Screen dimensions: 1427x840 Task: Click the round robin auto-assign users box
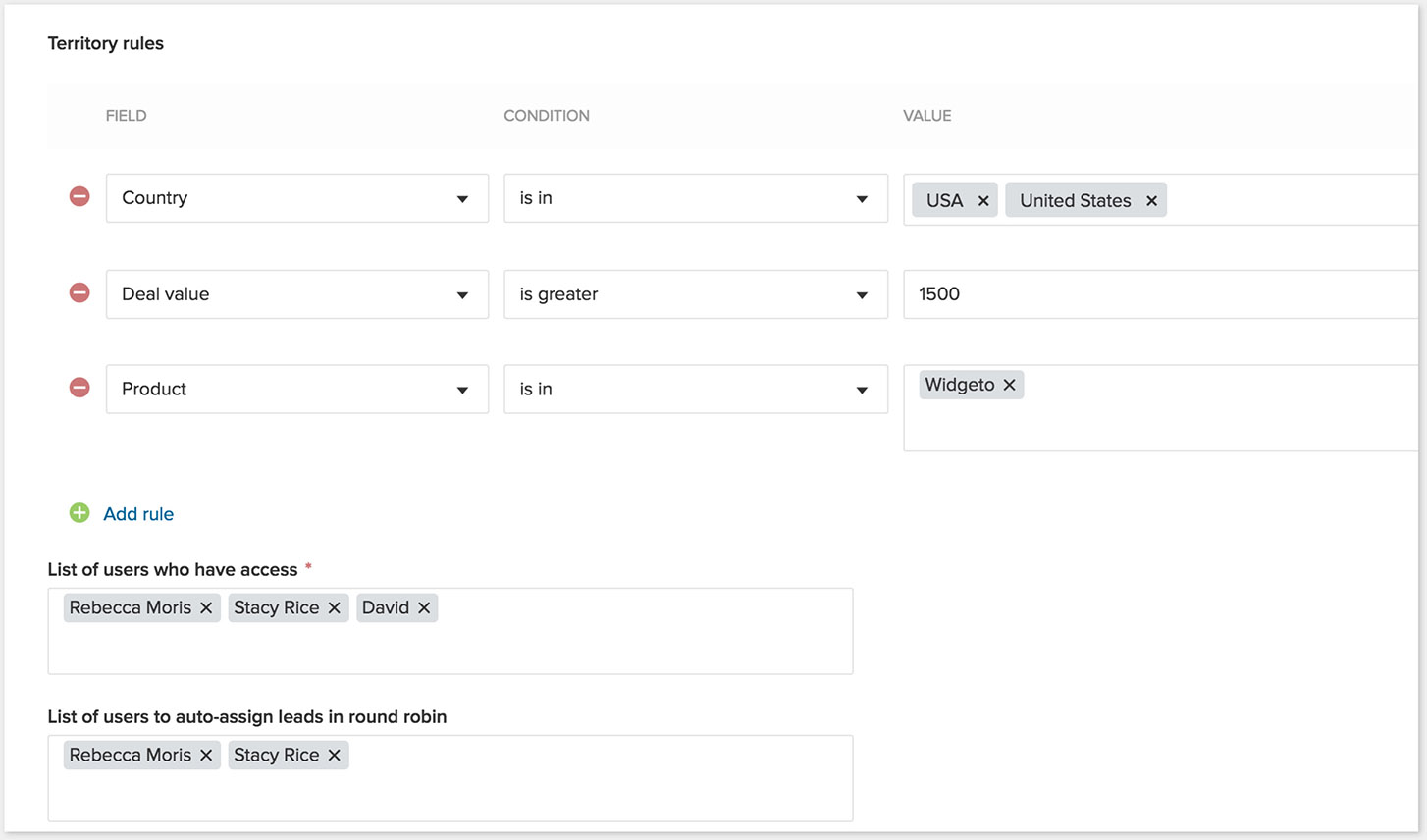click(450, 778)
